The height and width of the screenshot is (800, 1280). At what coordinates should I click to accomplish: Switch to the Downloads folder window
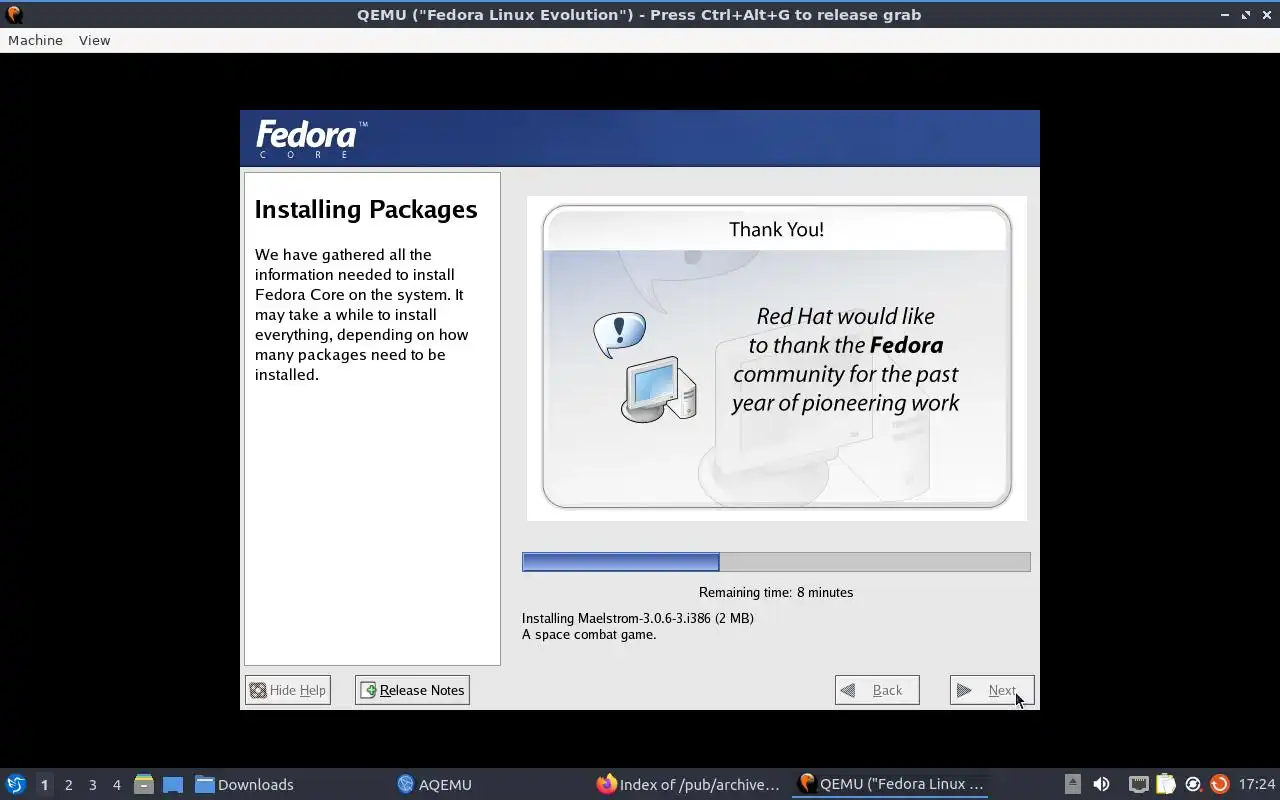coord(244,784)
